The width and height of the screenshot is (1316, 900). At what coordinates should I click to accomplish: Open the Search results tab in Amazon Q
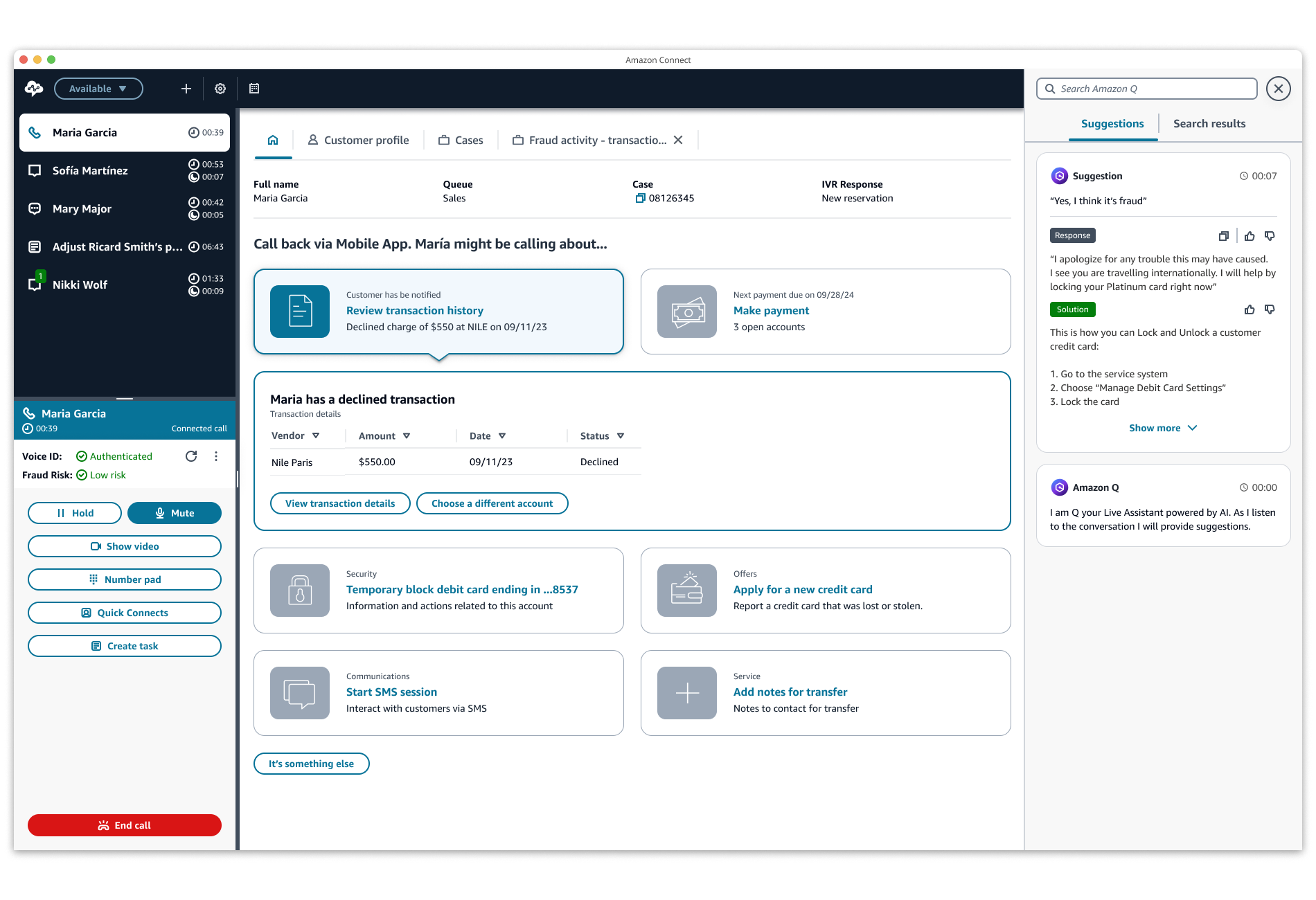pyautogui.click(x=1209, y=123)
